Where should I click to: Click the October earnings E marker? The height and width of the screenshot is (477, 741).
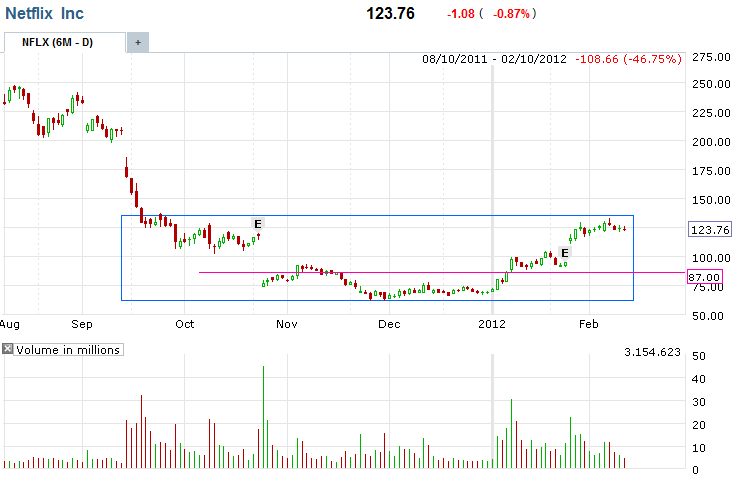(x=258, y=224)
